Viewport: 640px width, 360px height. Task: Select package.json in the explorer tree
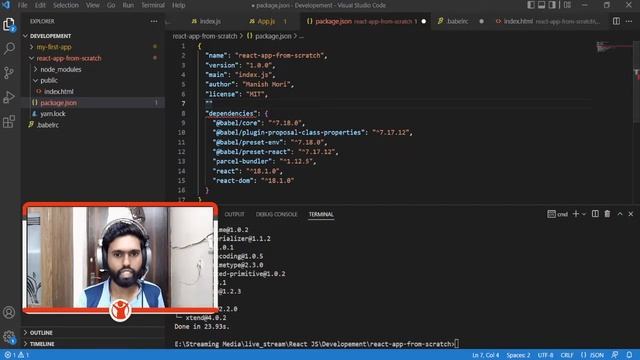click(93, 102)
